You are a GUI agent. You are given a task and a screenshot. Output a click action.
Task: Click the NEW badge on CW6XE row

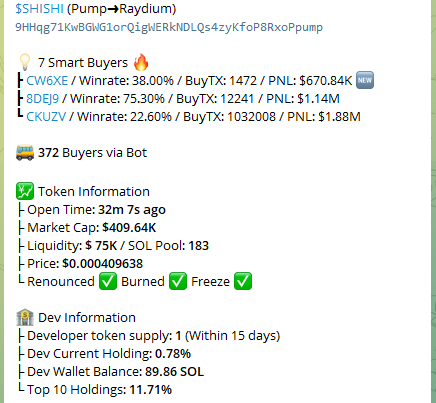click(x=365, y=80)
